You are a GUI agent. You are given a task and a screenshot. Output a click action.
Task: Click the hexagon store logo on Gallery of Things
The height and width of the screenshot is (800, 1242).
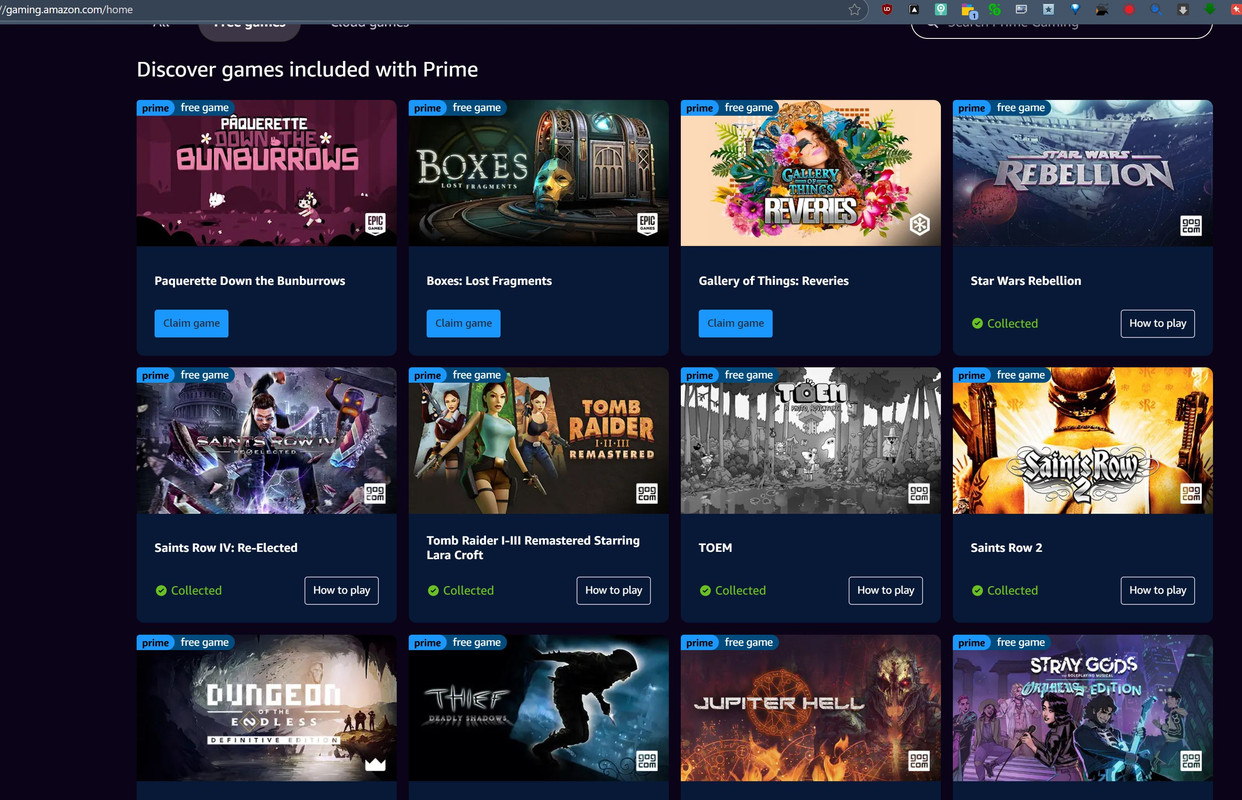pyautogui.click(x=919, y=224)
